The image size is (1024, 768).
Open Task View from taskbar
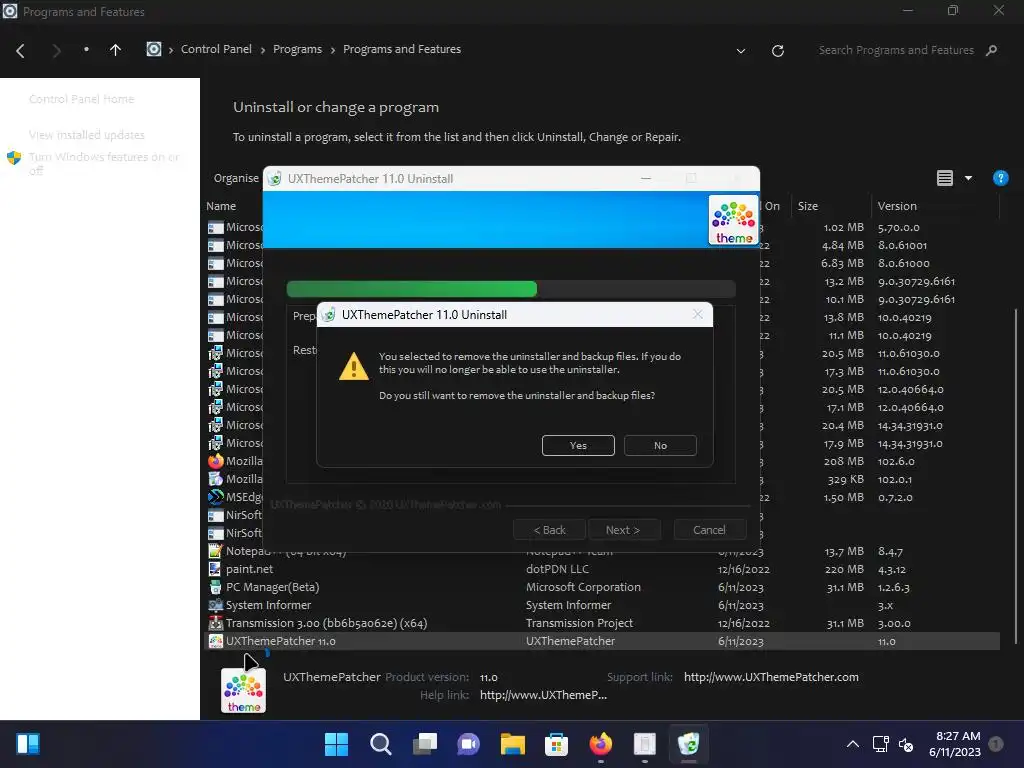pos(424,744)
